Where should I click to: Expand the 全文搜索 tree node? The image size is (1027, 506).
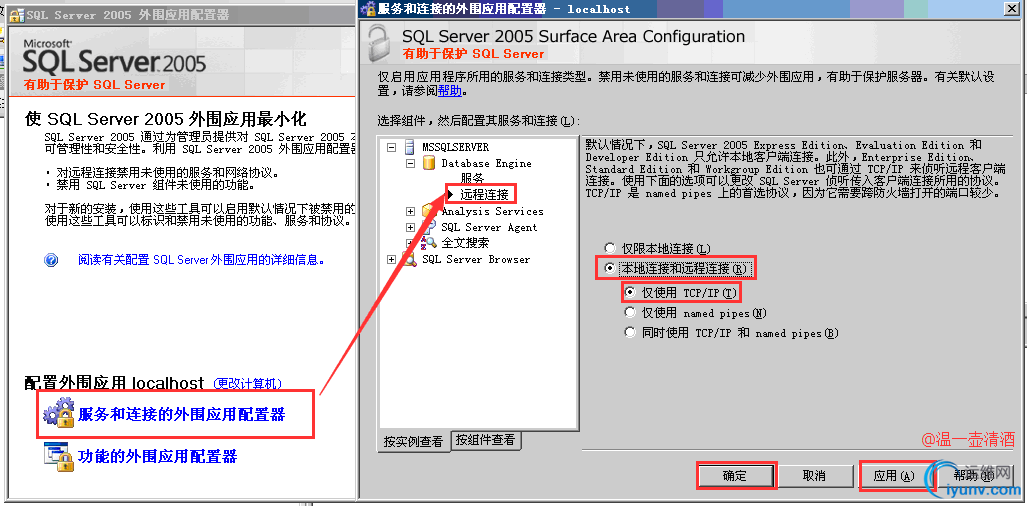411,243
